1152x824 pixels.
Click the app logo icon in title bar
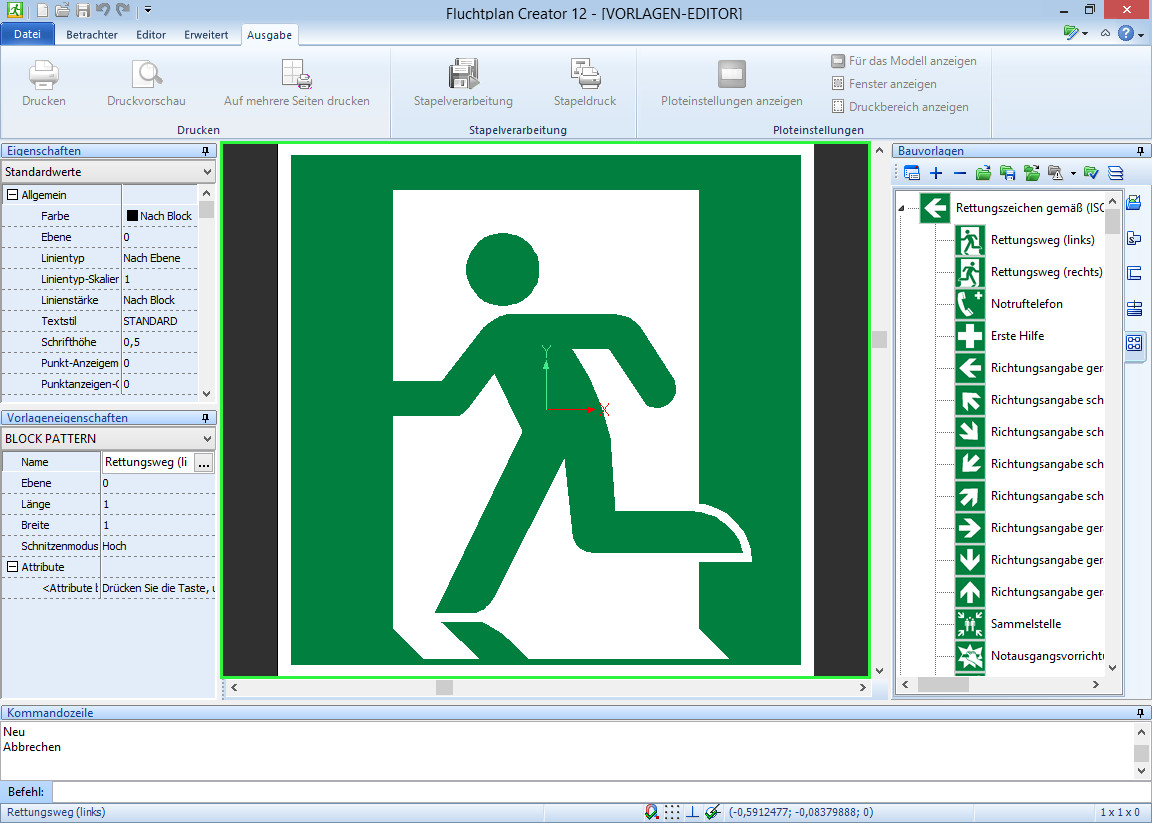coord(14,10)
